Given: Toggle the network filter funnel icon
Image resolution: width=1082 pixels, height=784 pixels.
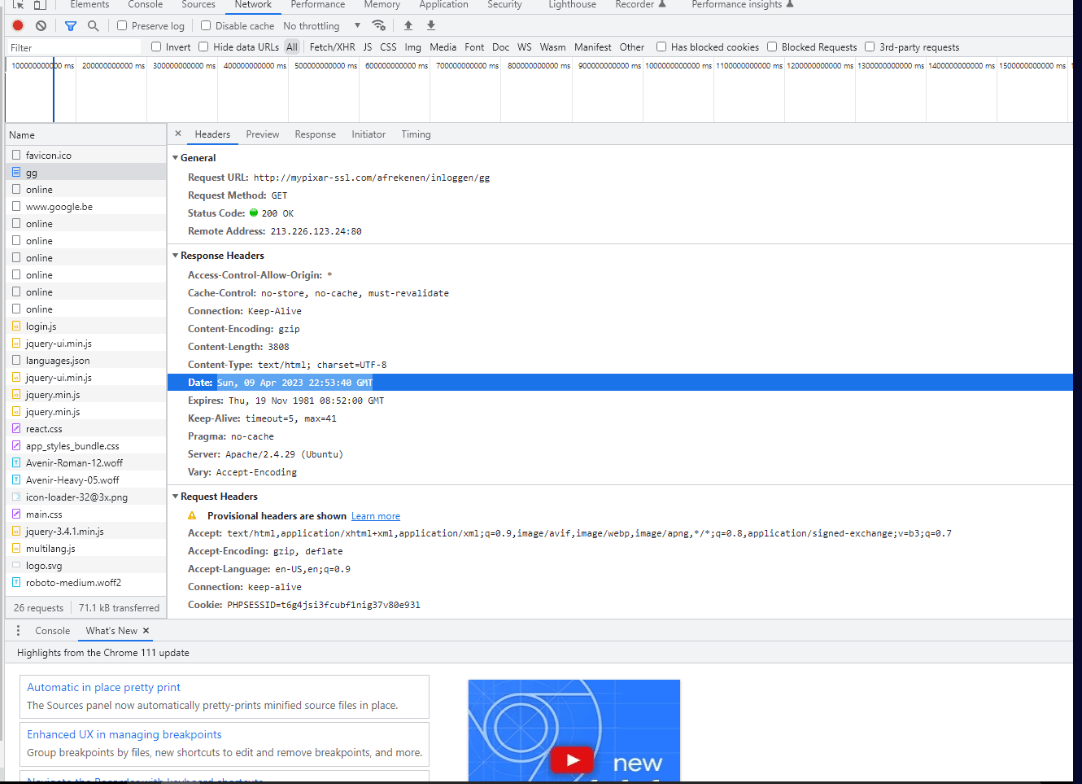Looking at the screenshot, I should point(70,26).
